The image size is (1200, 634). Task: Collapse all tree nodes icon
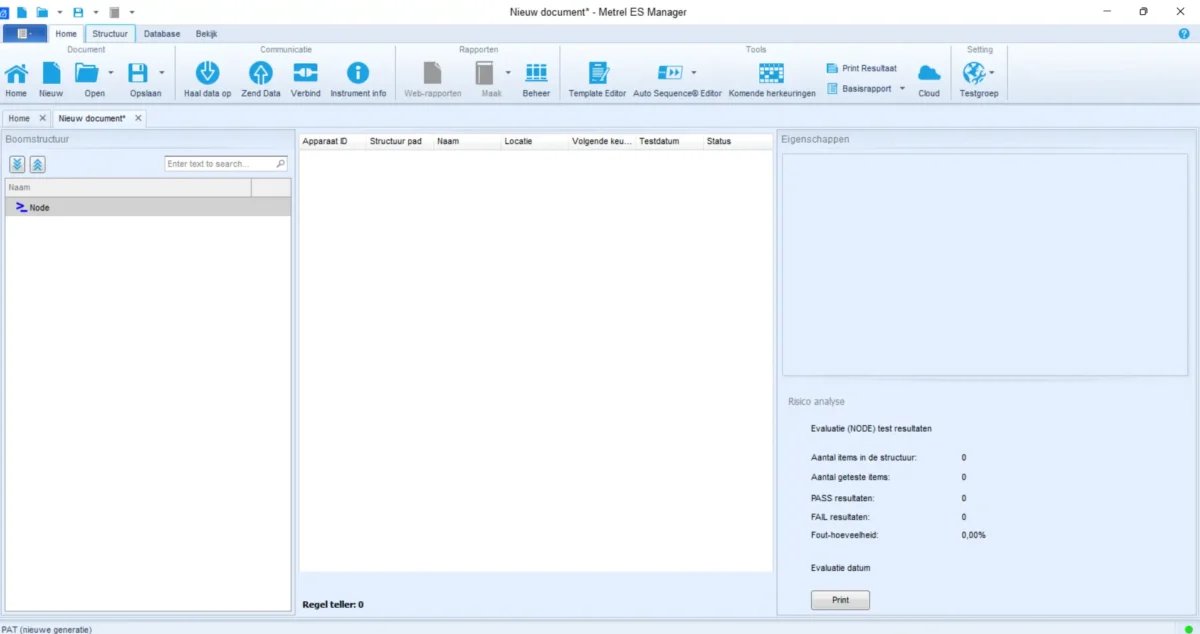tap(37, 164)
